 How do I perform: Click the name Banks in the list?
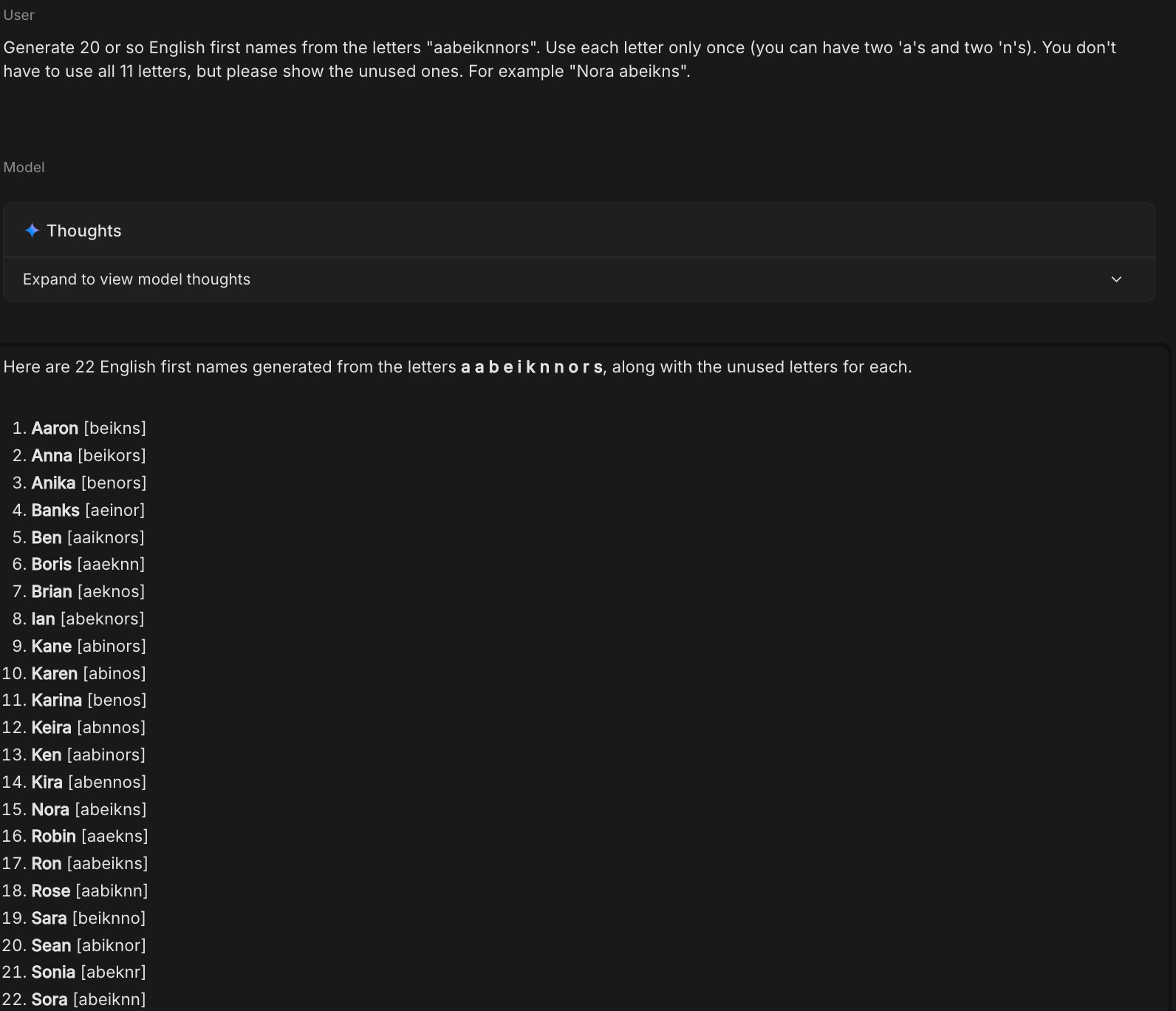click(55, 511)
